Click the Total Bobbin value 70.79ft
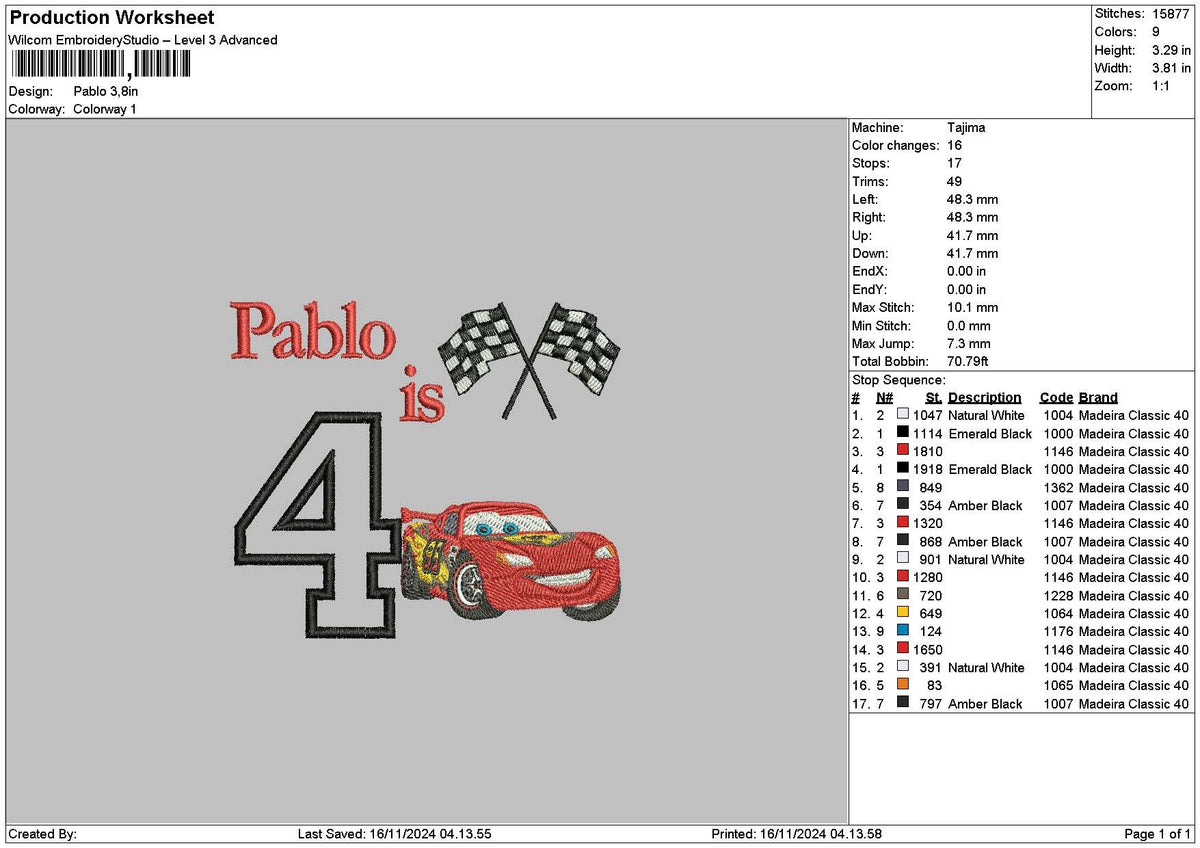Viewport: 1200px width, 848px height. coord(968,362)
